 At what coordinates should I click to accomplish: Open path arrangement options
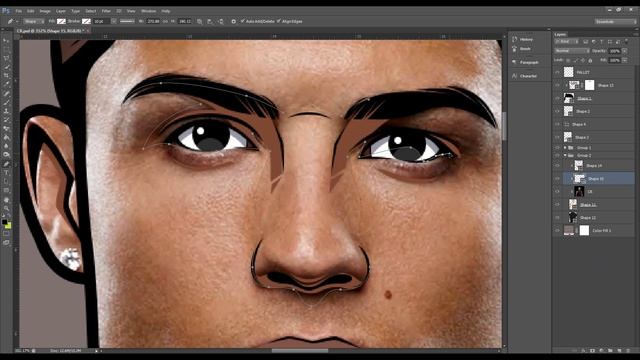tap(221, 22)
